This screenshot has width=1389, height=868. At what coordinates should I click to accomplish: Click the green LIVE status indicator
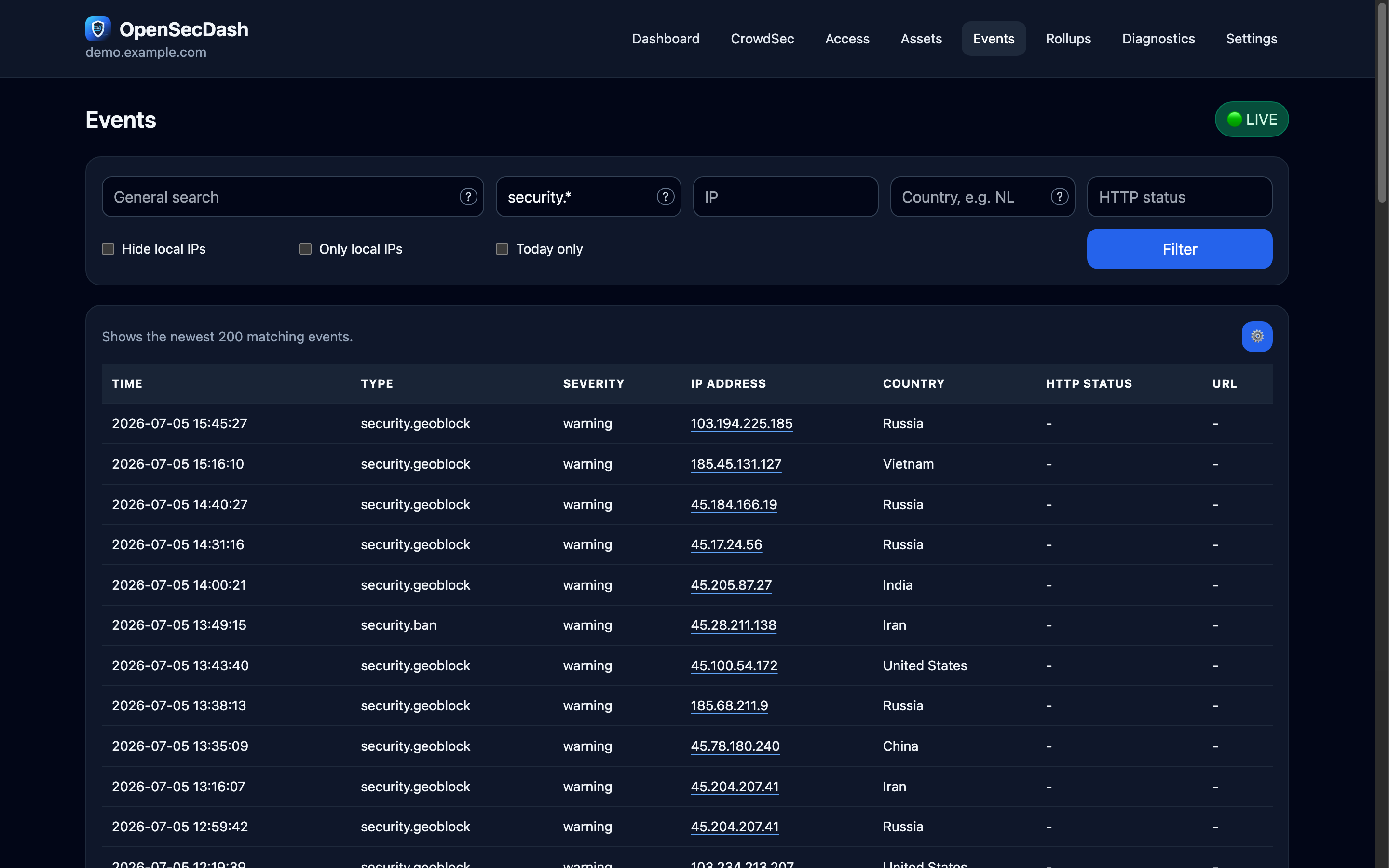(x=1252, y=120)
